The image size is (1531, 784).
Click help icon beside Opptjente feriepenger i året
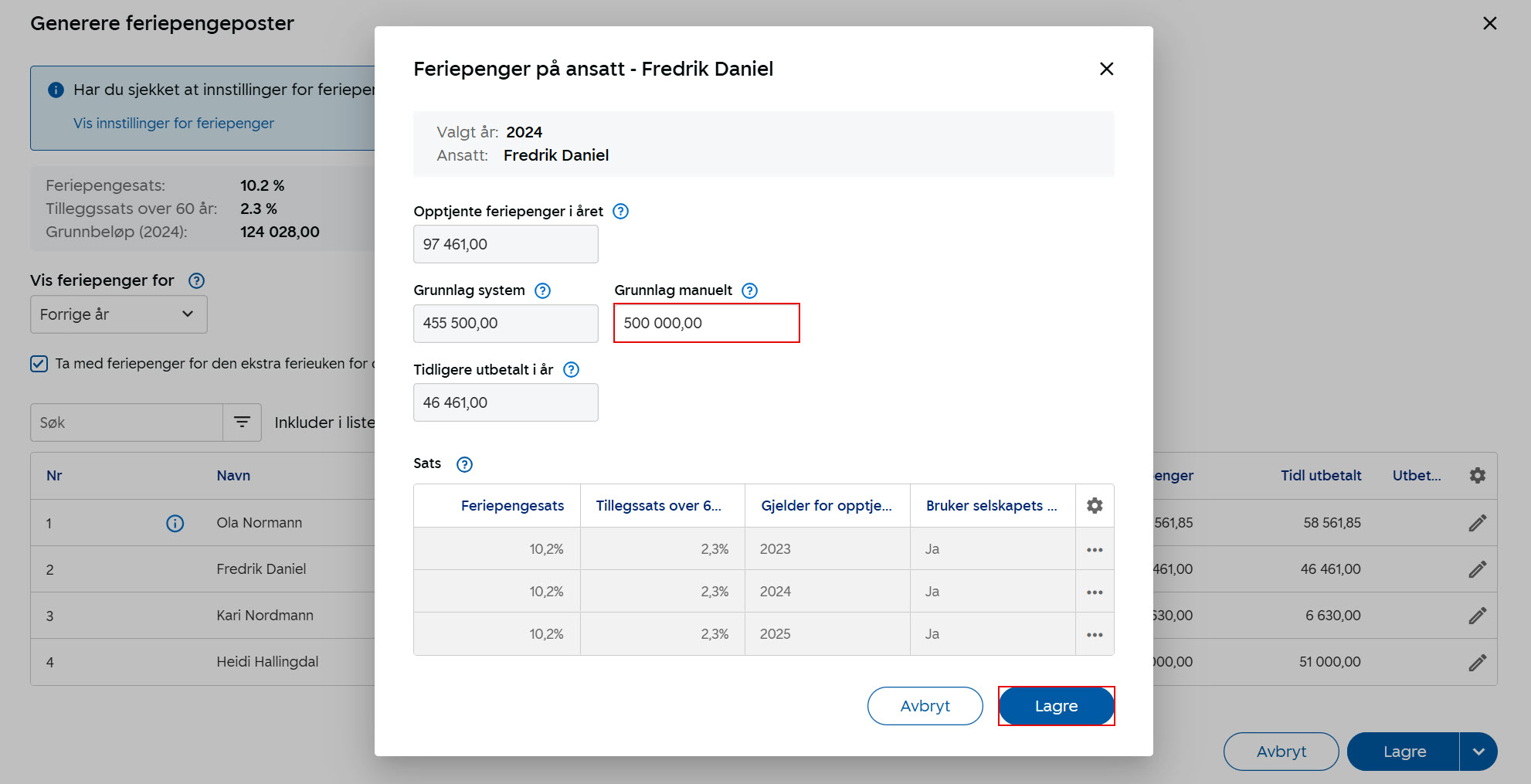[x=620, y=212]
